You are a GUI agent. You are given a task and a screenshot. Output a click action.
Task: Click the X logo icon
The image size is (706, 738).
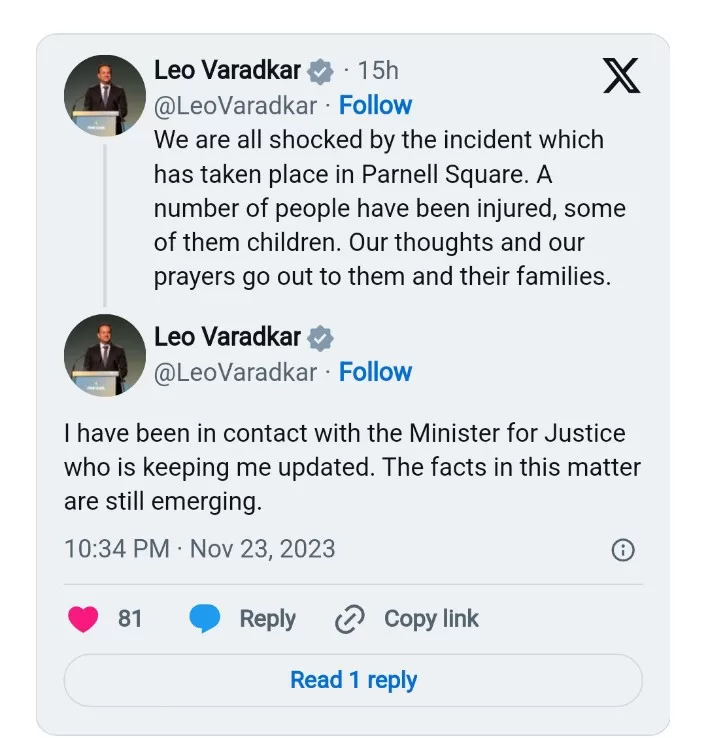[621, 75]
